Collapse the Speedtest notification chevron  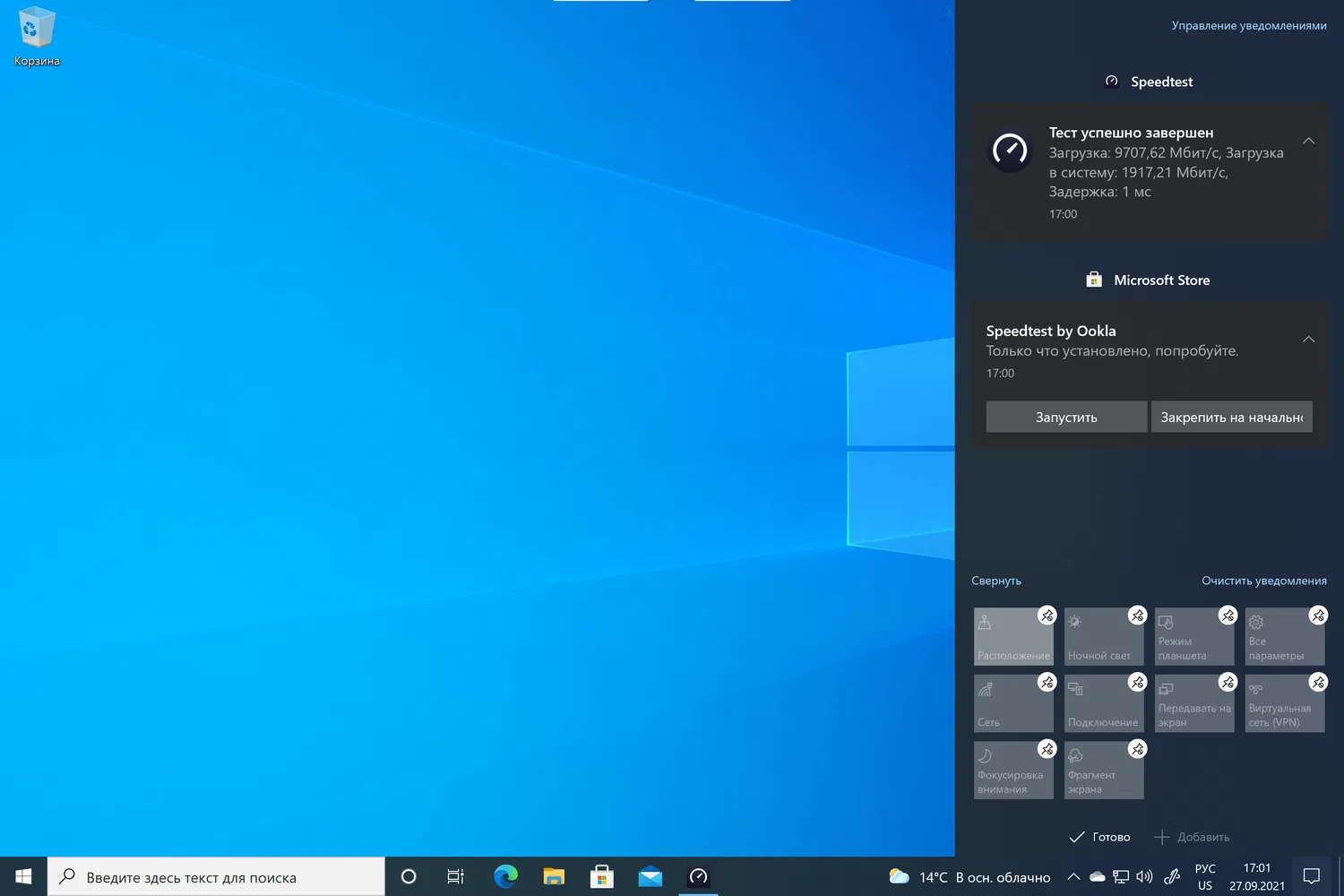coord(1308,141)
